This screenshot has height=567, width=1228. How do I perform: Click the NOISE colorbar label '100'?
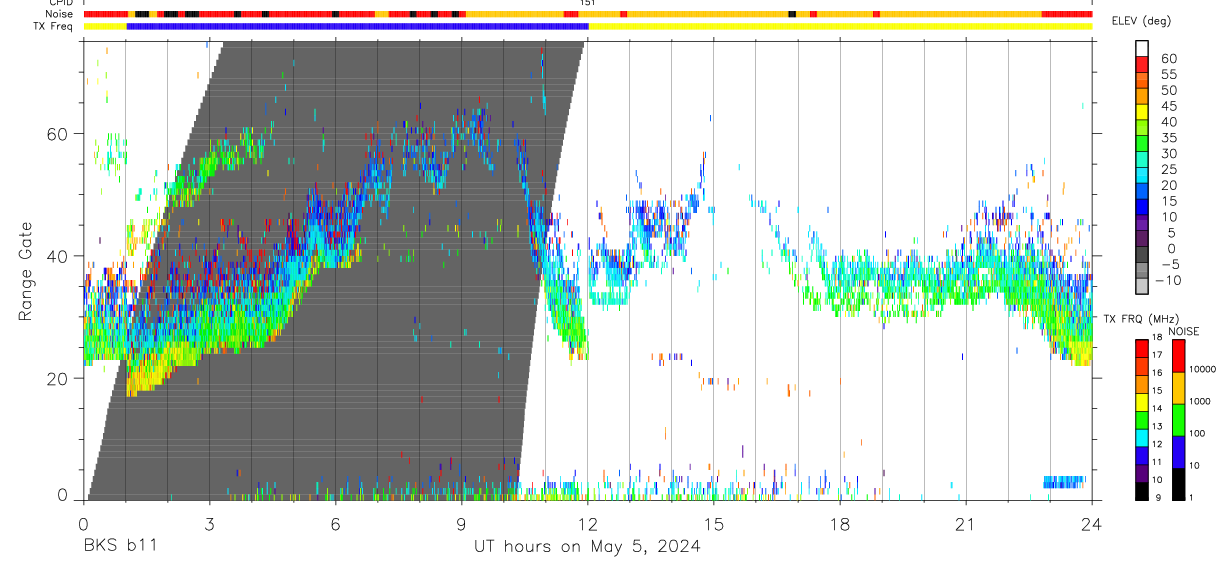[1199, 433]
